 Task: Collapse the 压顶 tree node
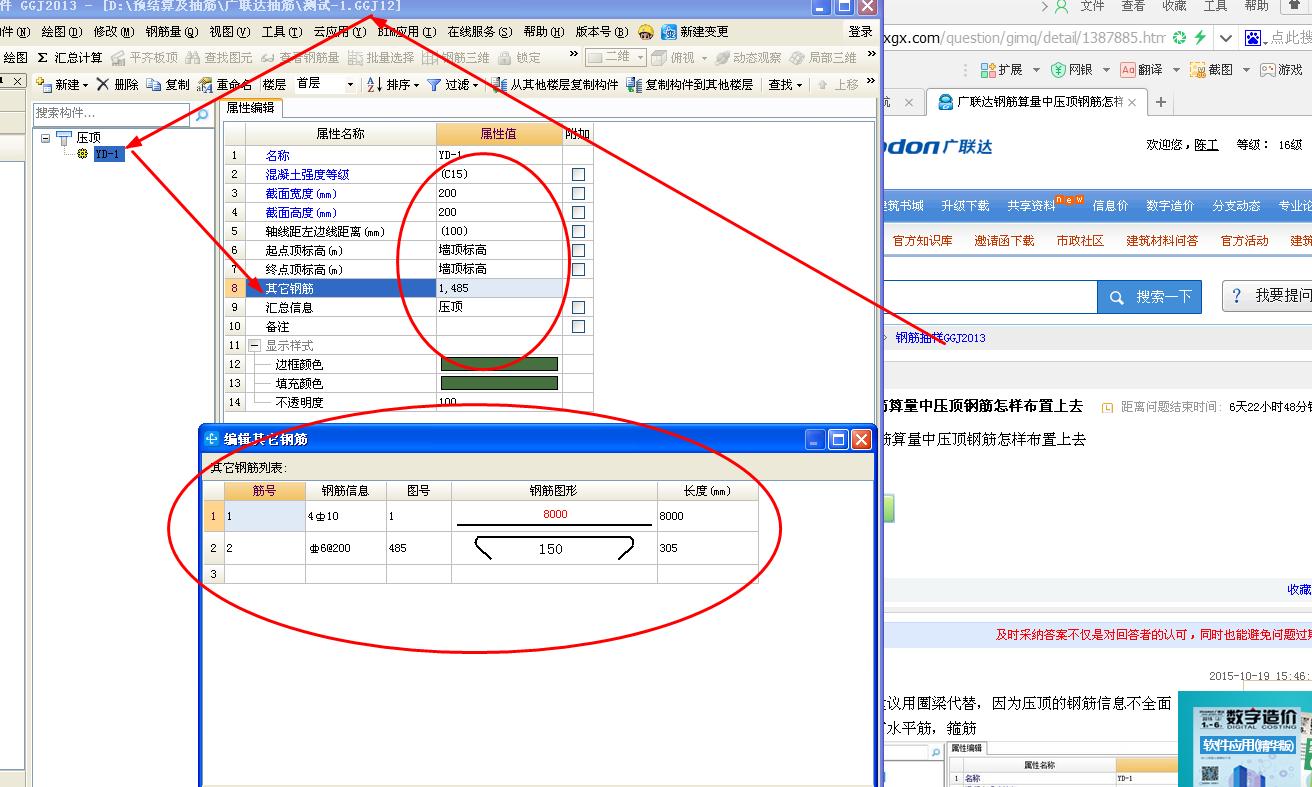[x=46, y=138]
